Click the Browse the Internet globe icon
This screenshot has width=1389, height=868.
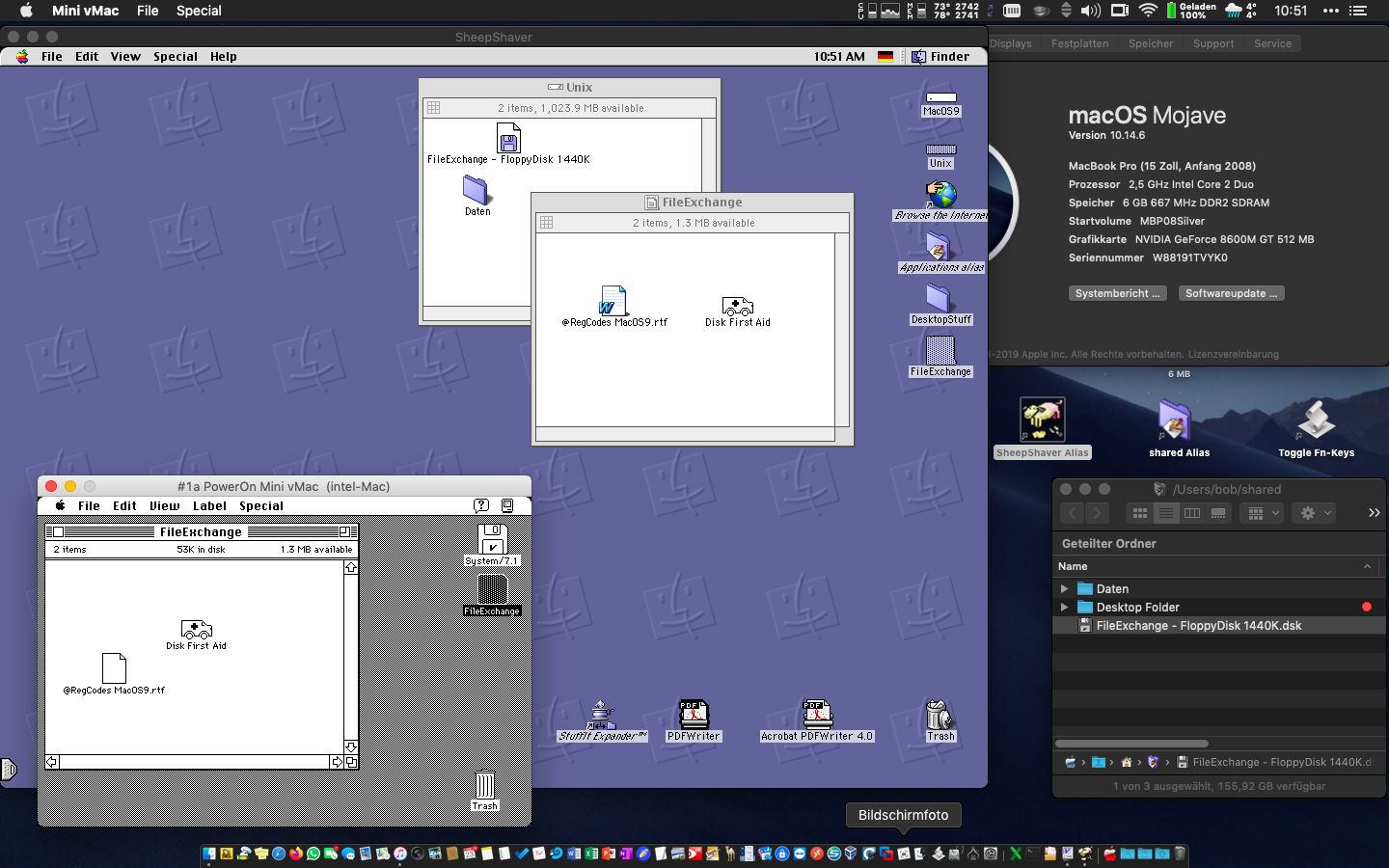(x=940, y=196)
